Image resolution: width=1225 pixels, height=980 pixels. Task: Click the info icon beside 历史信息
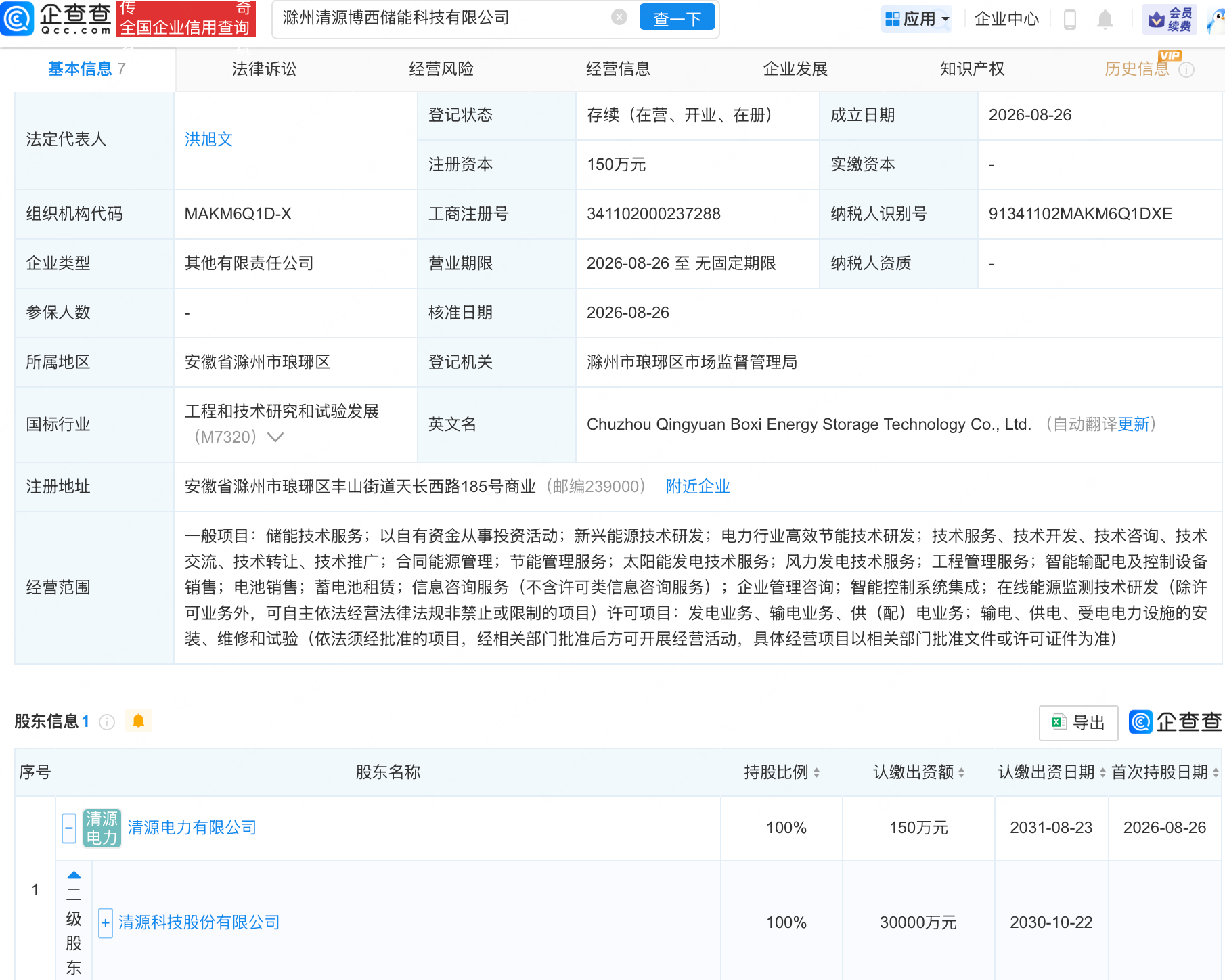[1186, 70]
